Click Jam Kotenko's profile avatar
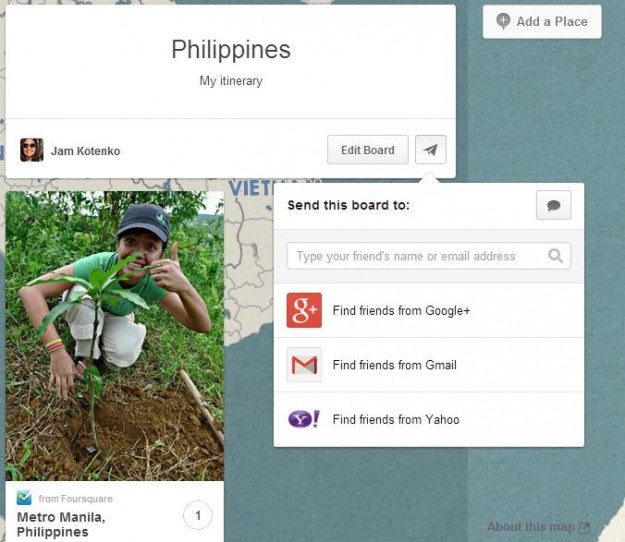The image size is (625, 542). pos(32,150)
